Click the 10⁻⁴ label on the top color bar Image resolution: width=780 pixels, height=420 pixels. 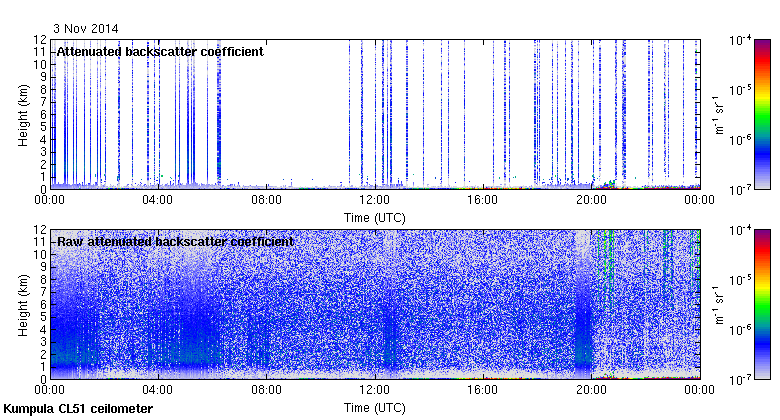click(x=740, y=40)
